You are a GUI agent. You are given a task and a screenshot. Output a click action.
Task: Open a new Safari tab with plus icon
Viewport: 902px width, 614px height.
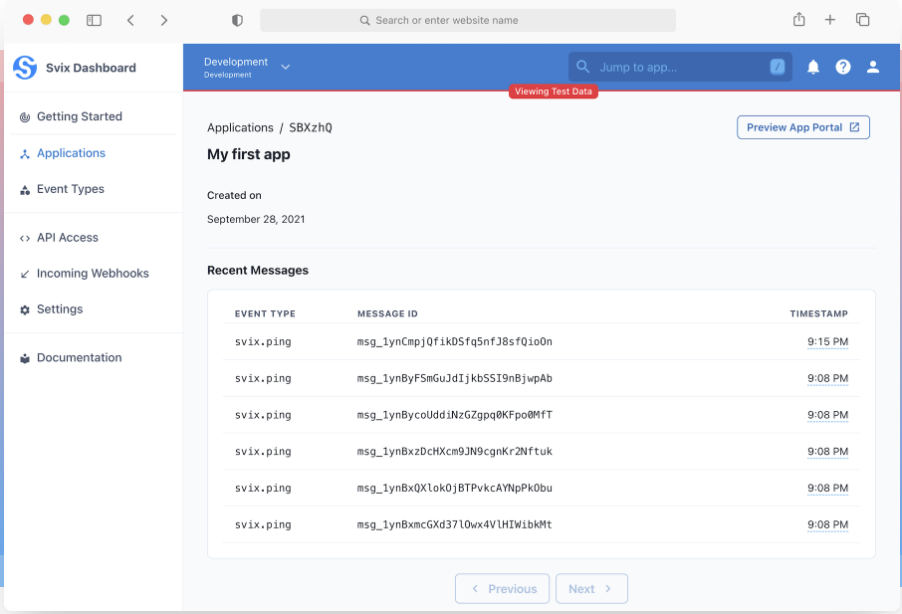coord(830,20)
